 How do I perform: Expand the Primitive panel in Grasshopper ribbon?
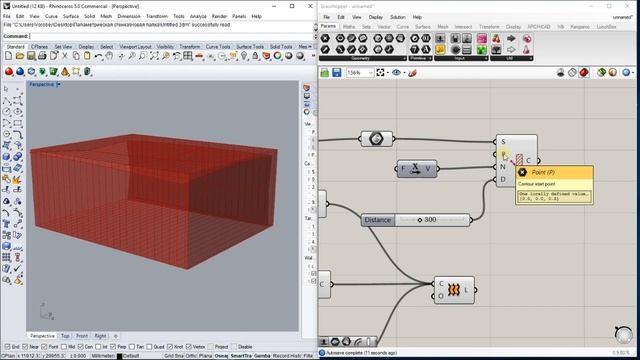(x=430, y=58)
